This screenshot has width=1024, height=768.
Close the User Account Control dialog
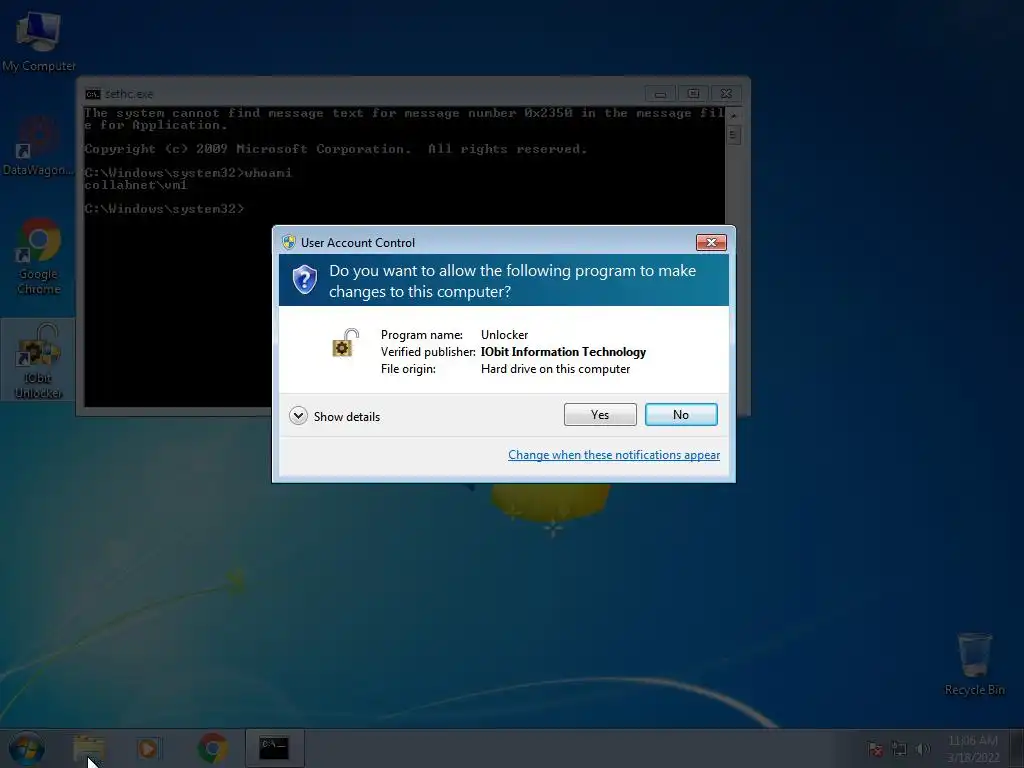pos(711,242)
